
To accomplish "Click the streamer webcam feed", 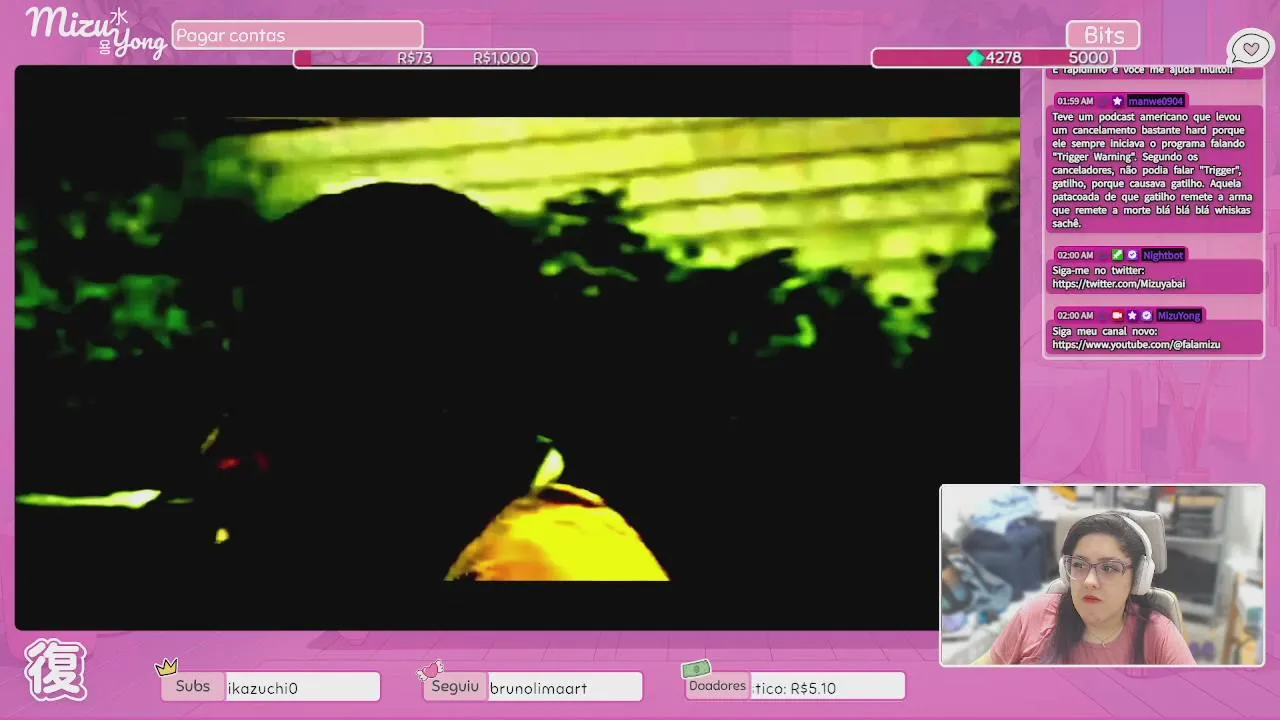I will [x=1102, y=575].
